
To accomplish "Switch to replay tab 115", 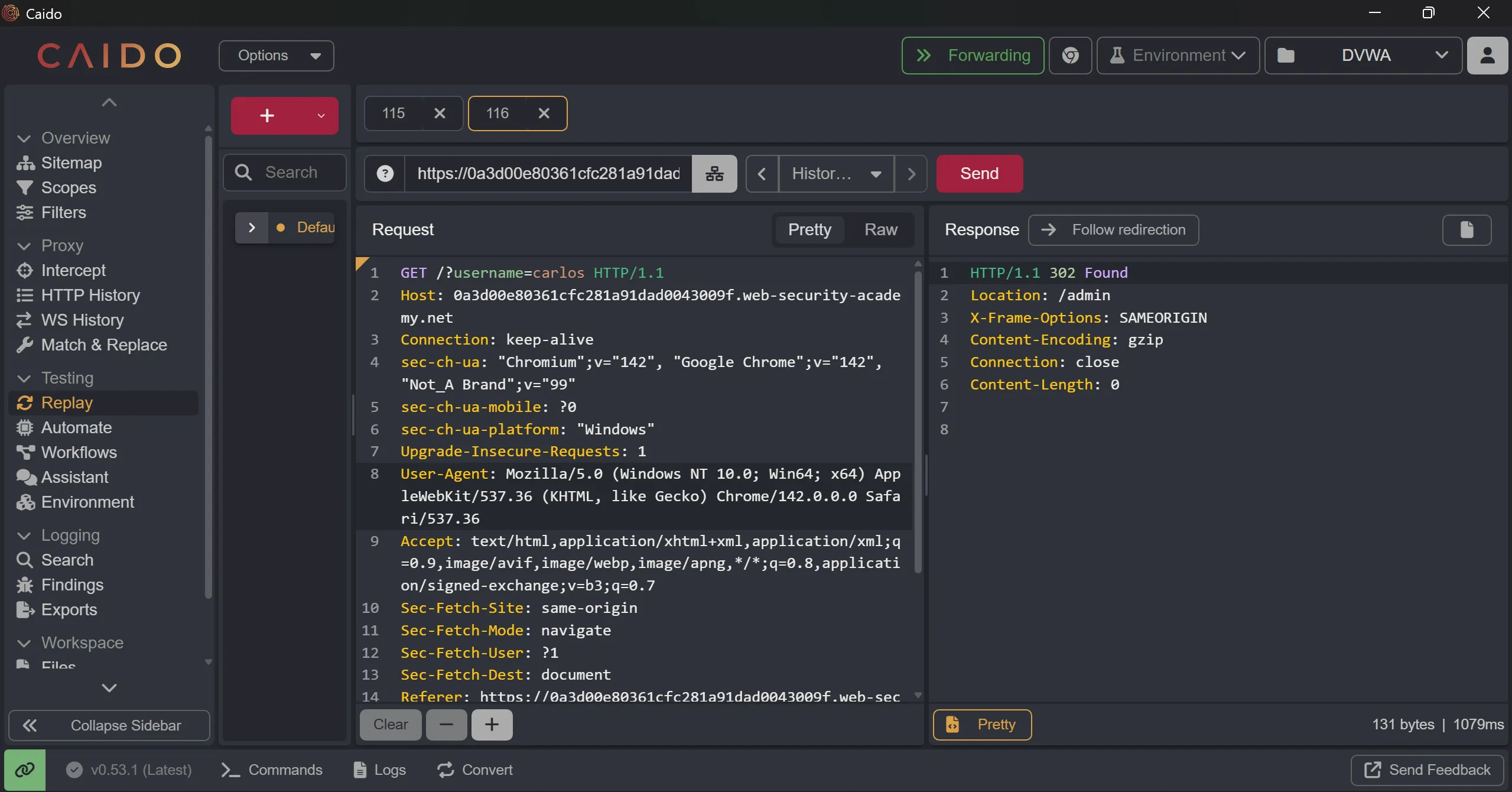I will pos(394,113).
